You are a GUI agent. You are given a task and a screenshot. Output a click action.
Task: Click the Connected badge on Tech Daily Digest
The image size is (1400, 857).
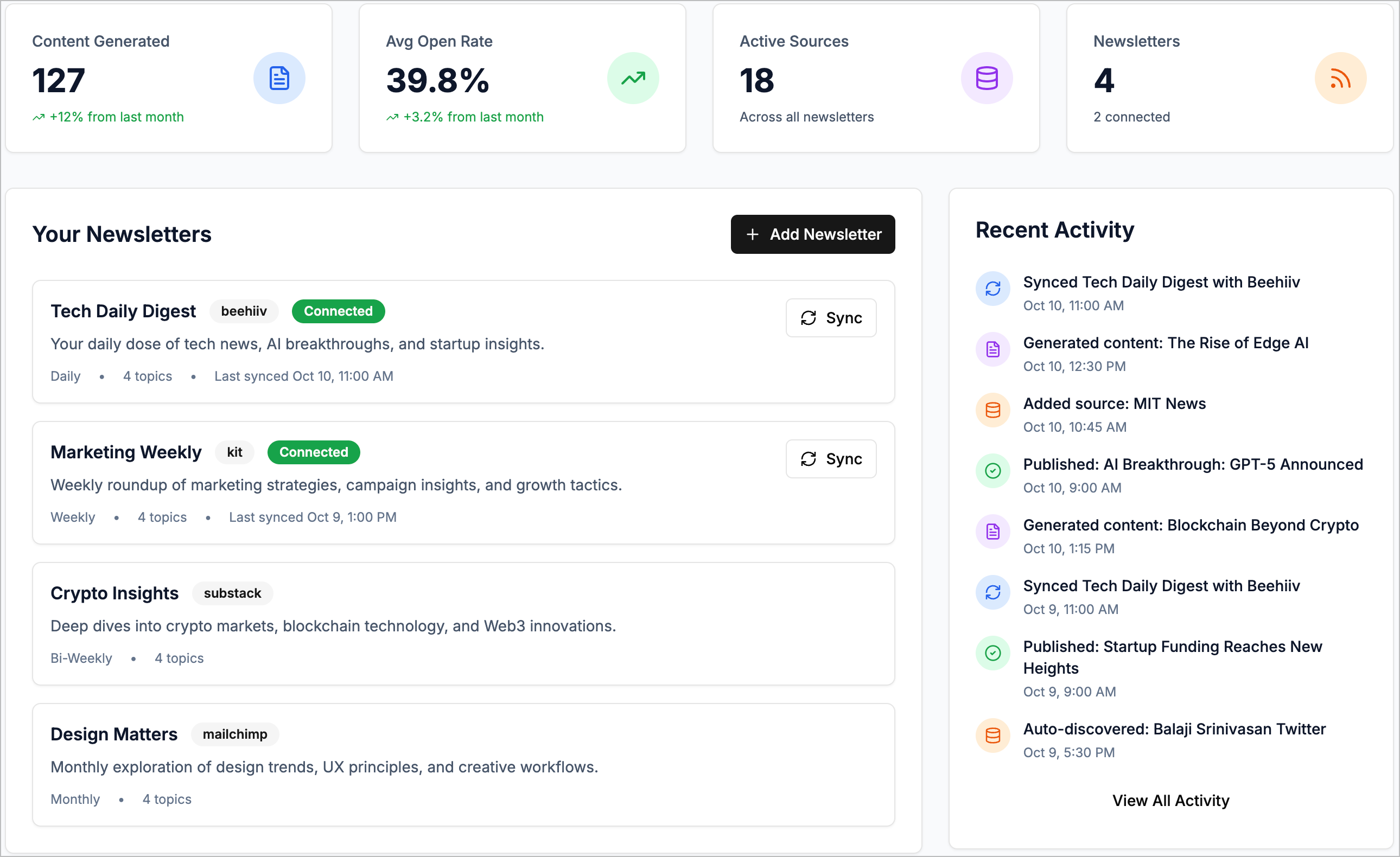point(338,311)
